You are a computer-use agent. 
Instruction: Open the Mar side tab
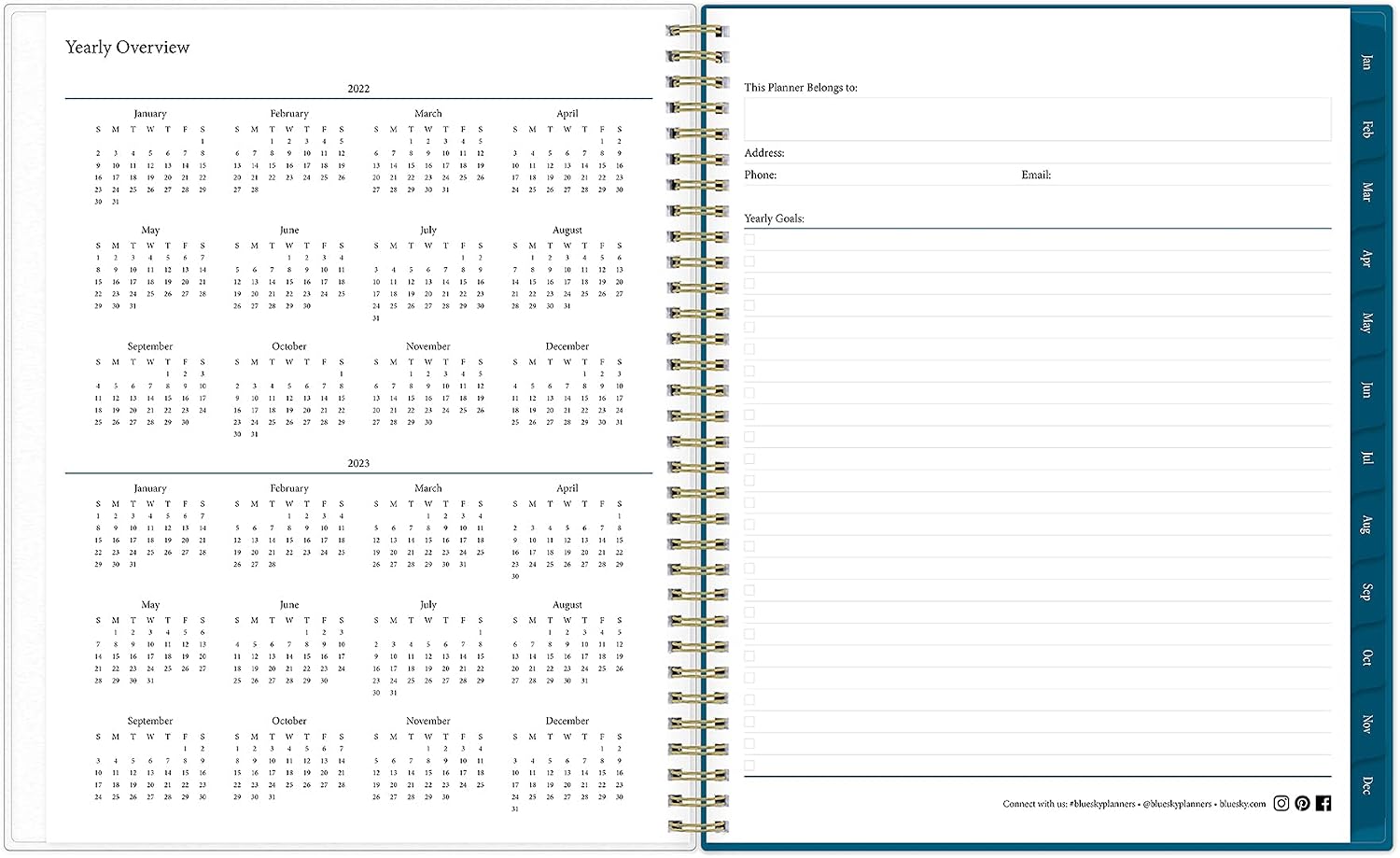tap(1366, 191)
